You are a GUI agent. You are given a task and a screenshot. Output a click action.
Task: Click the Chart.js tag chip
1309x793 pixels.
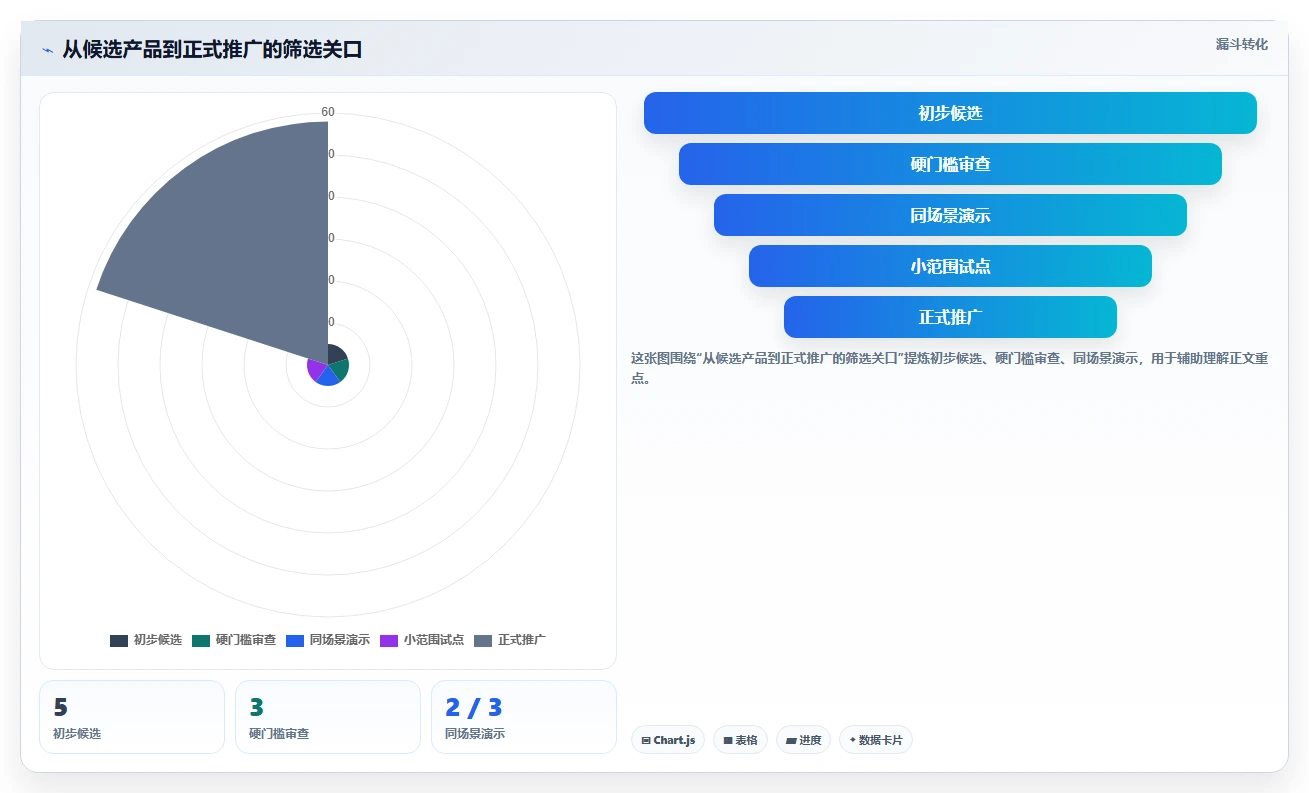668,740
